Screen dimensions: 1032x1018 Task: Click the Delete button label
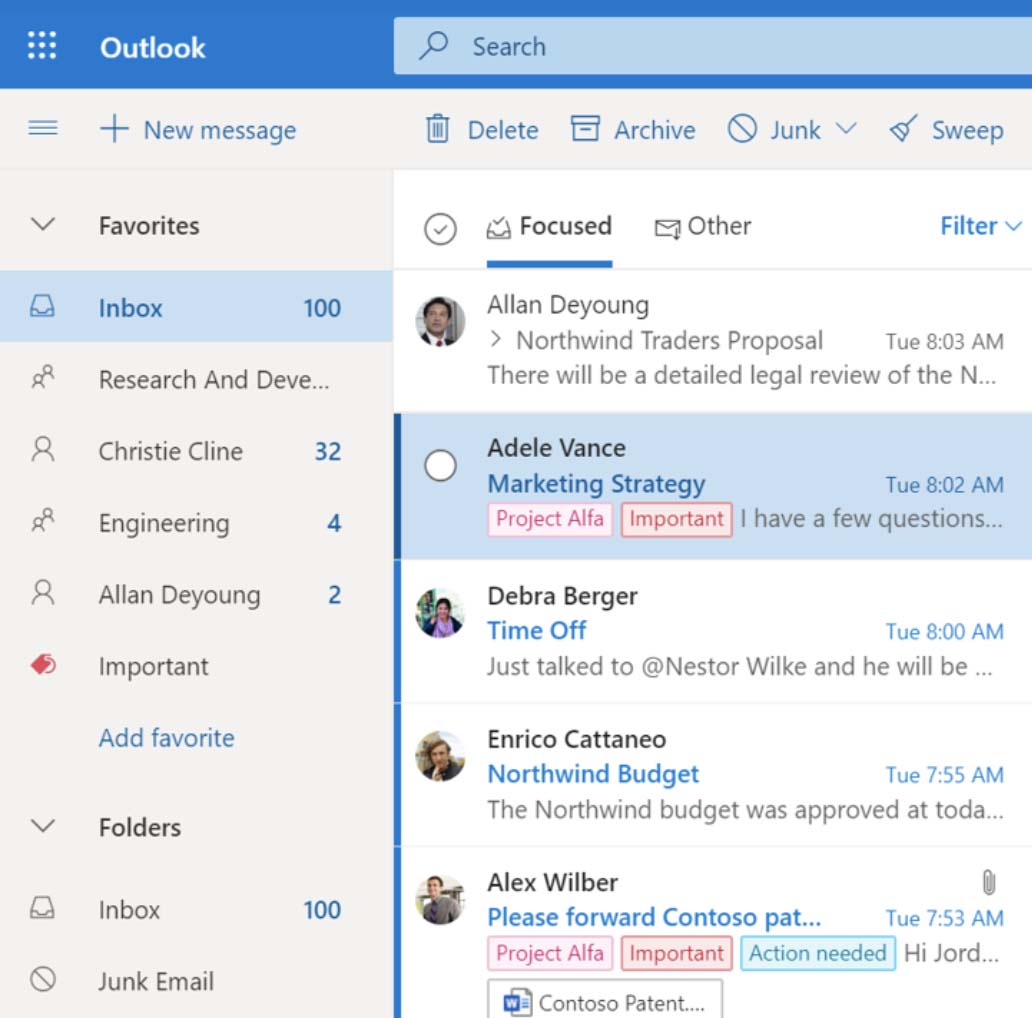pyautogui.click(x=503, y=130)
